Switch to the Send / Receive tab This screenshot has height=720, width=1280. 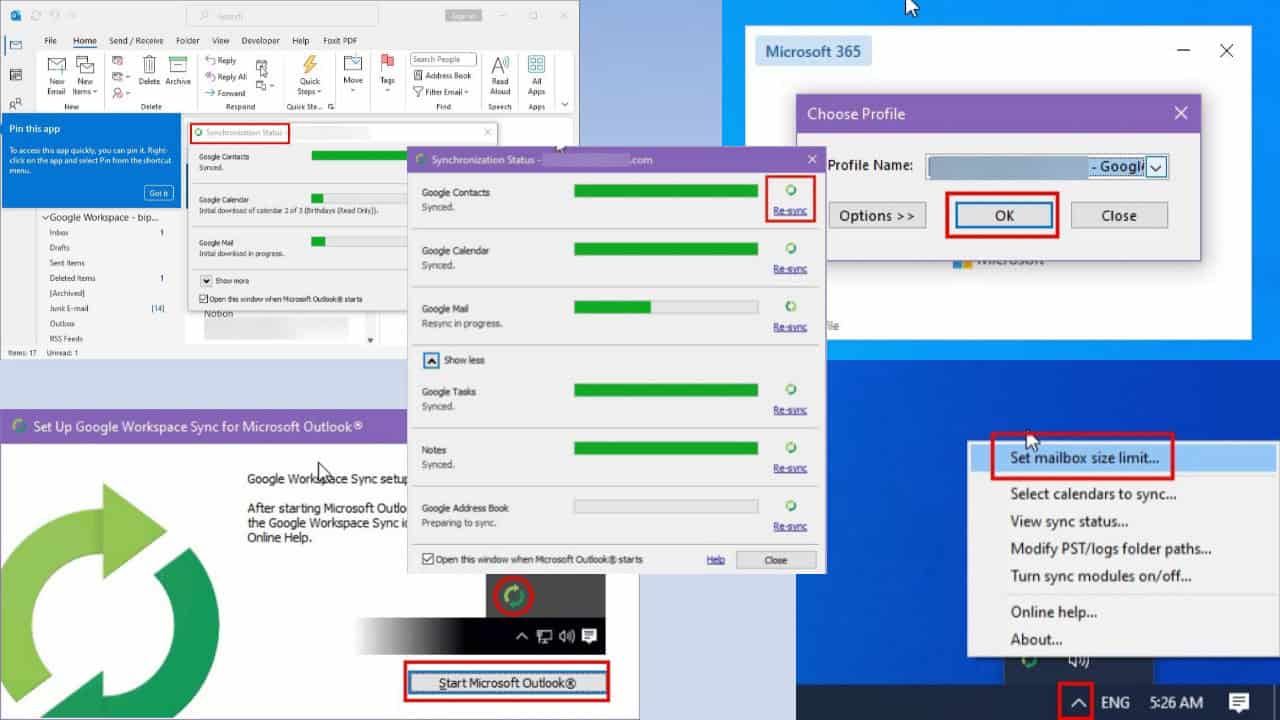coord(136,41)
